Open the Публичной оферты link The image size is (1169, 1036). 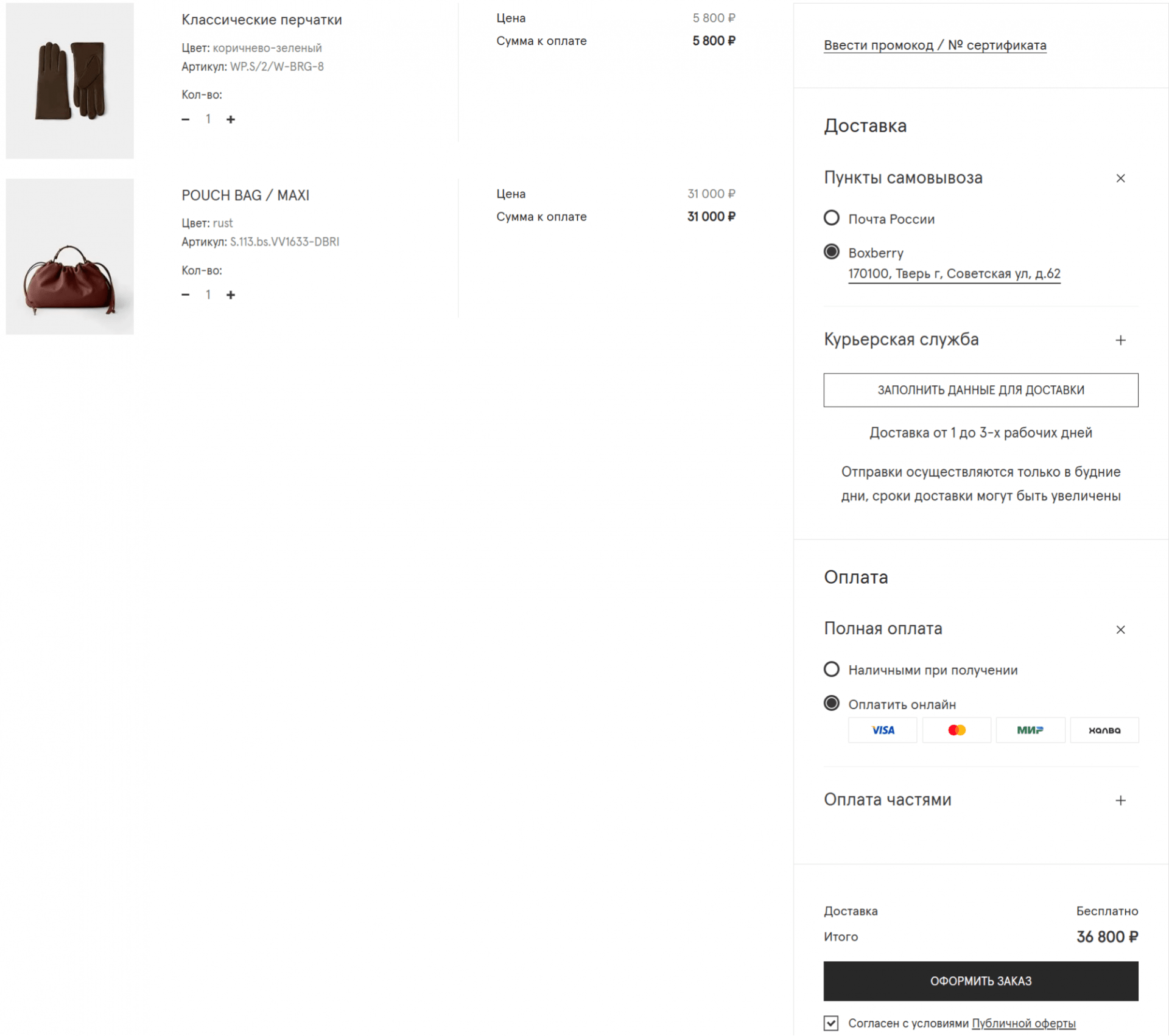tap(1023, 1023)
